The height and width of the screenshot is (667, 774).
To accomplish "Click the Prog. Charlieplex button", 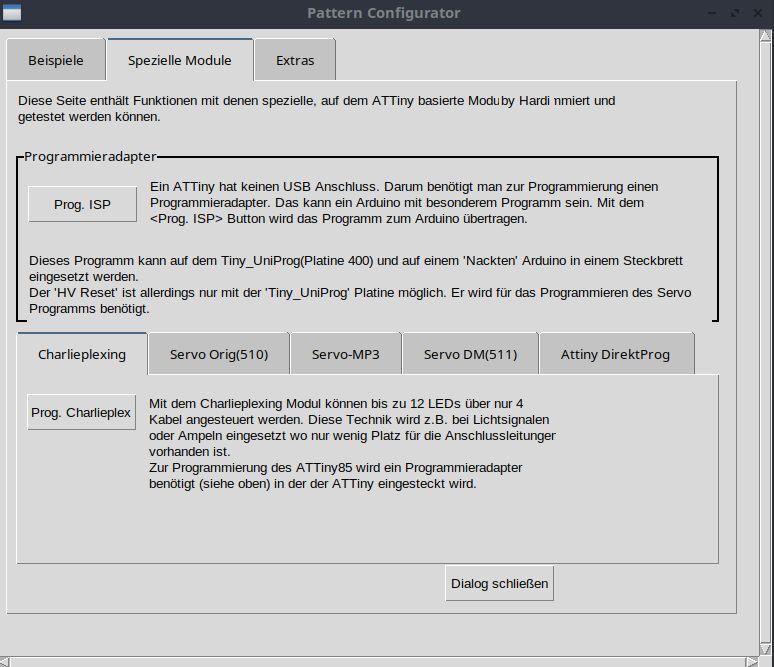I will (81, 412).
